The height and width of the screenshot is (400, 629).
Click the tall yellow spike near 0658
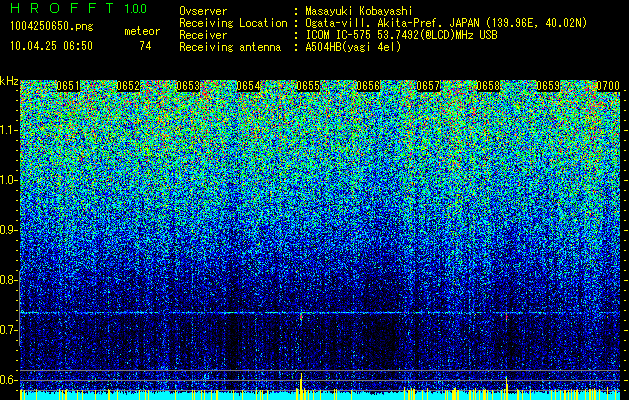click(507, 388)
